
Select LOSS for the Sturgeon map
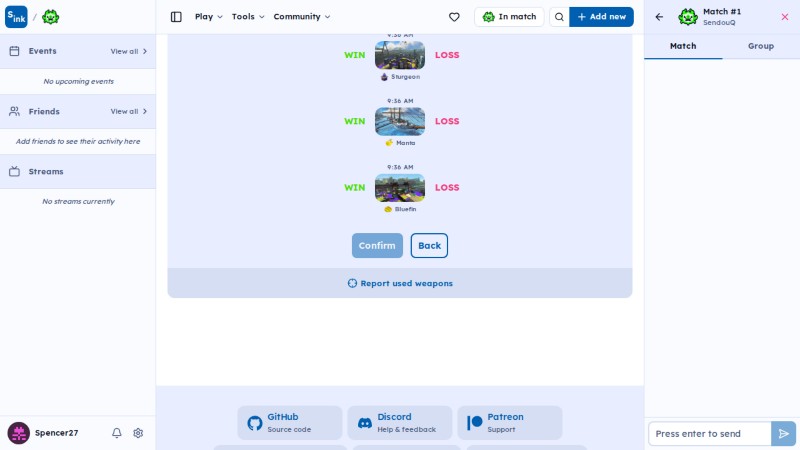pyautogui.click(x=447, y=55)
